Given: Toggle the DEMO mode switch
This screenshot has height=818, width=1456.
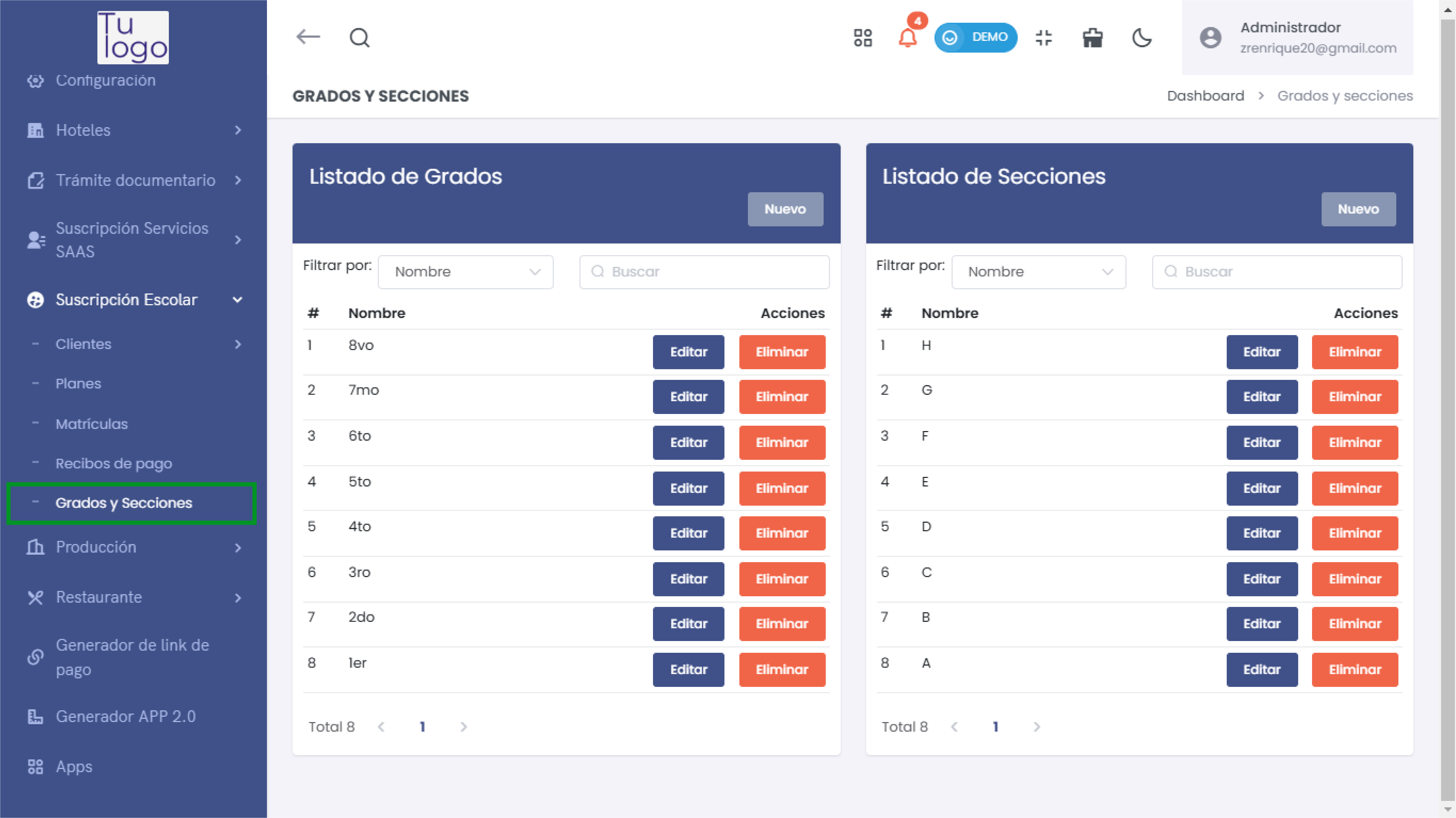Looking at the screenshot, I should point(975,37).
